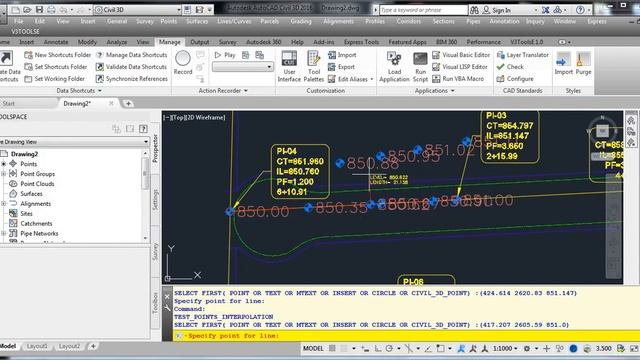Screen dimensions: 640x360
Task: Open the Visual Basic Editor
Action: tap(461, 55)
